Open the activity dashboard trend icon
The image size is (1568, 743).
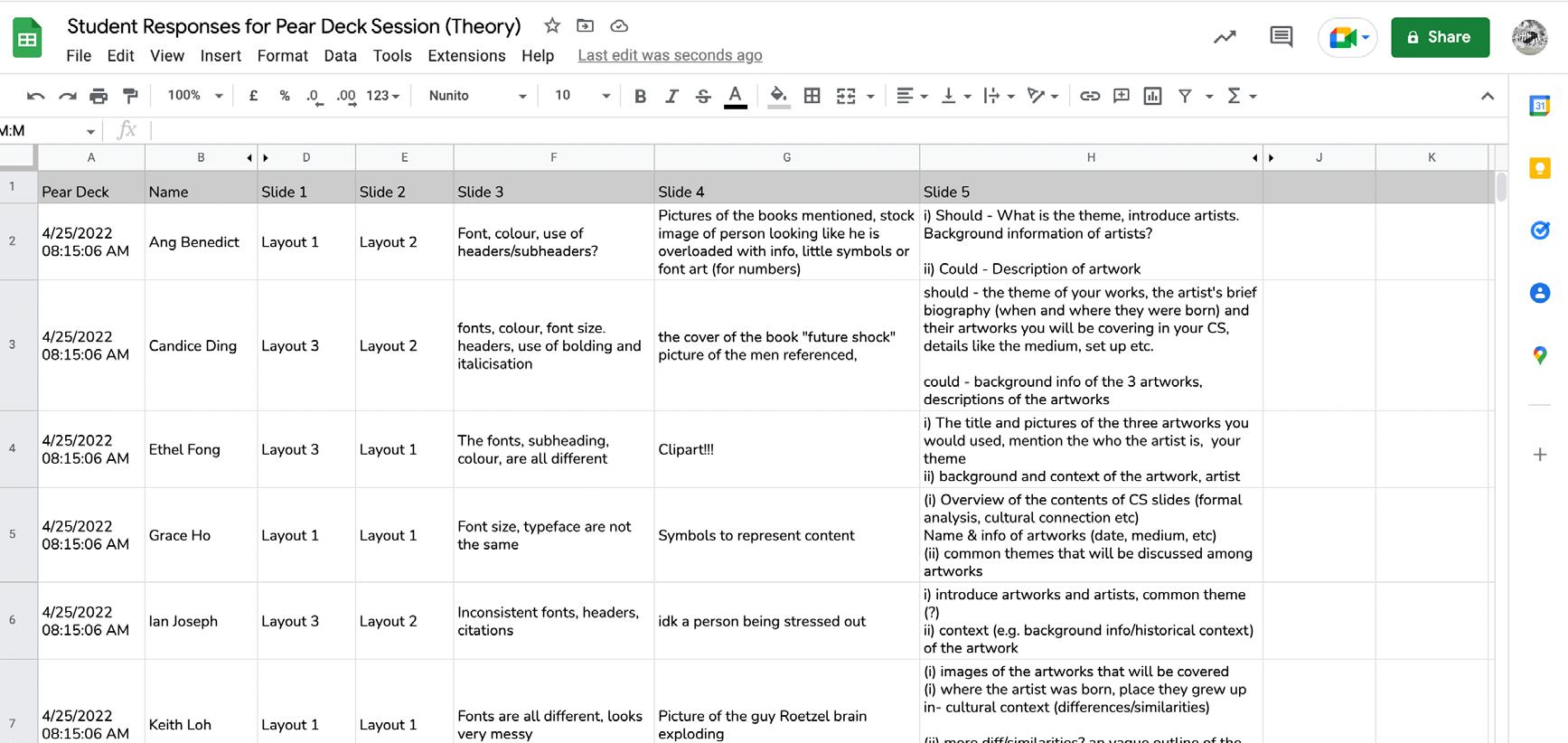(1225, 37)
